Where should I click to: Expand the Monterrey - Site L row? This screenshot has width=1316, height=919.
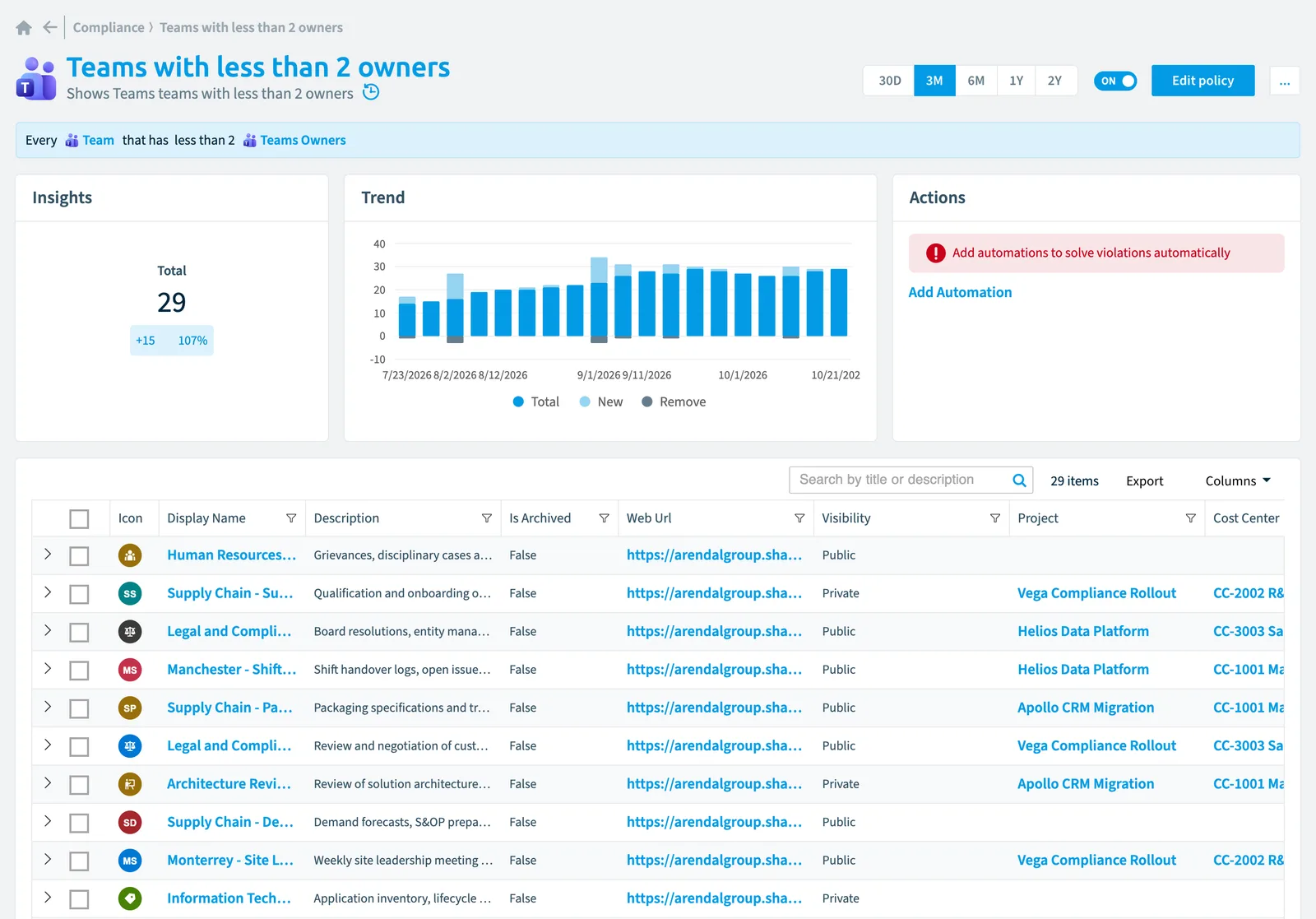click(48, 860)
